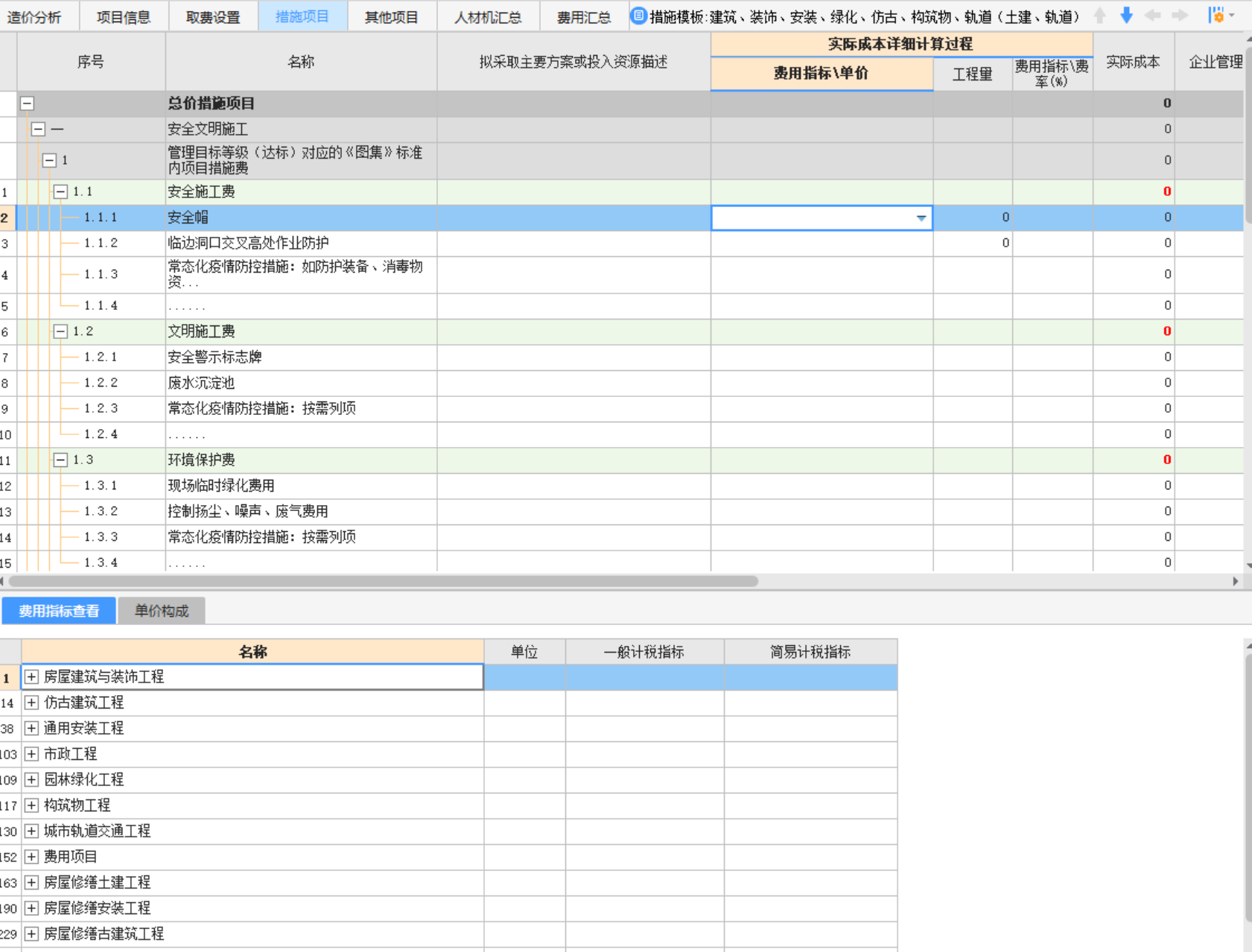The image size is (1252, 952).
Task: Go to 取费设置 tab
Action: coord(213,16)
